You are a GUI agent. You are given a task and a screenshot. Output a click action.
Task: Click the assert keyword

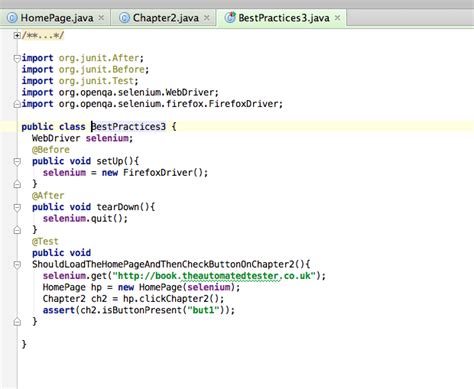(59, 310)
